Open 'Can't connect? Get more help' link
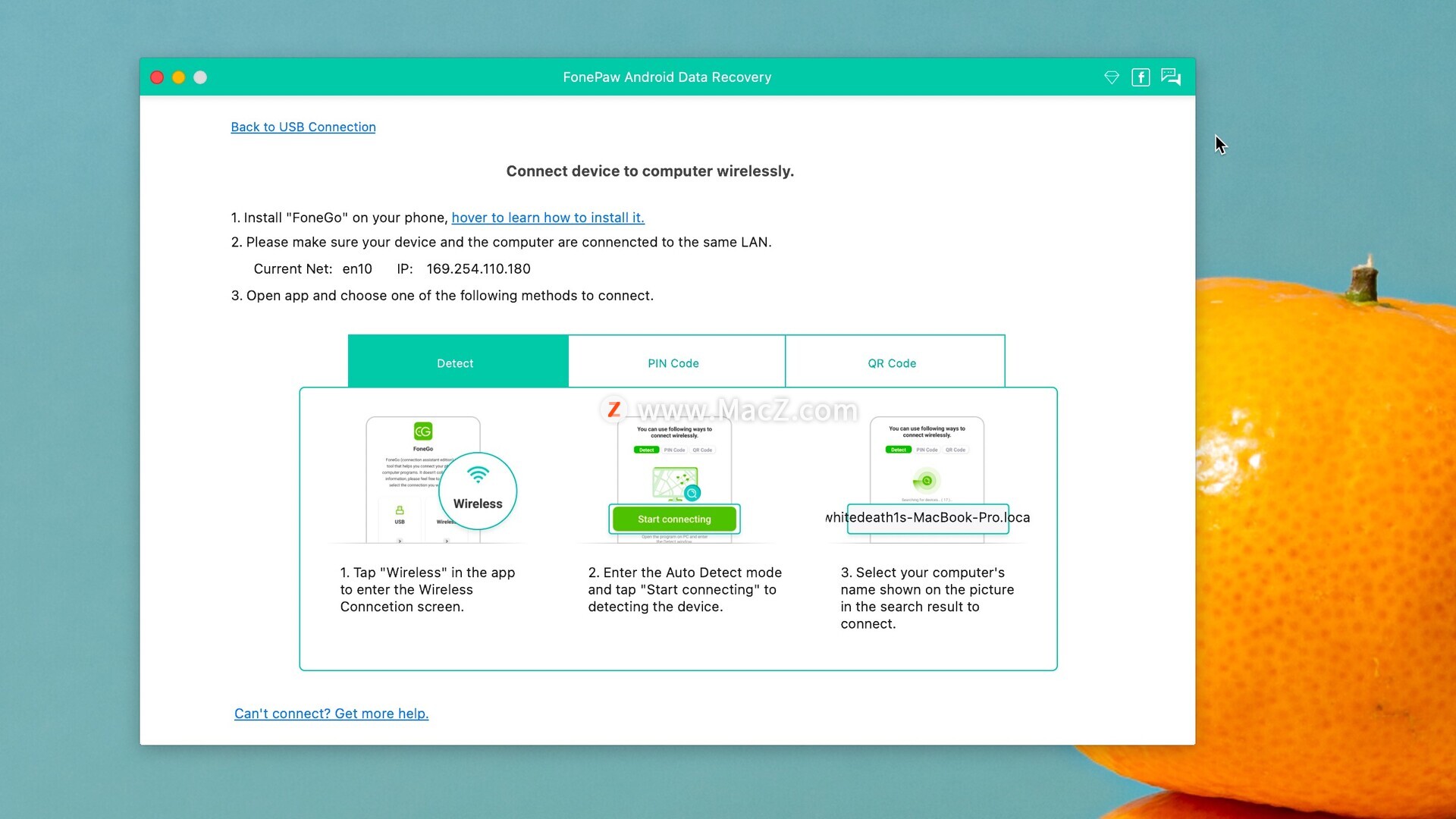 331,714
